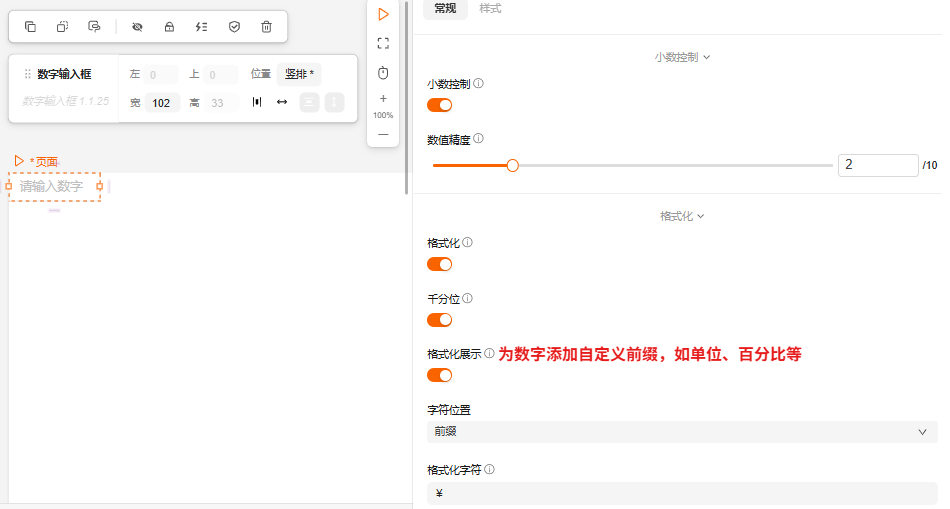
Task: Click the orange preview play icon
Action: click(383, 14)
